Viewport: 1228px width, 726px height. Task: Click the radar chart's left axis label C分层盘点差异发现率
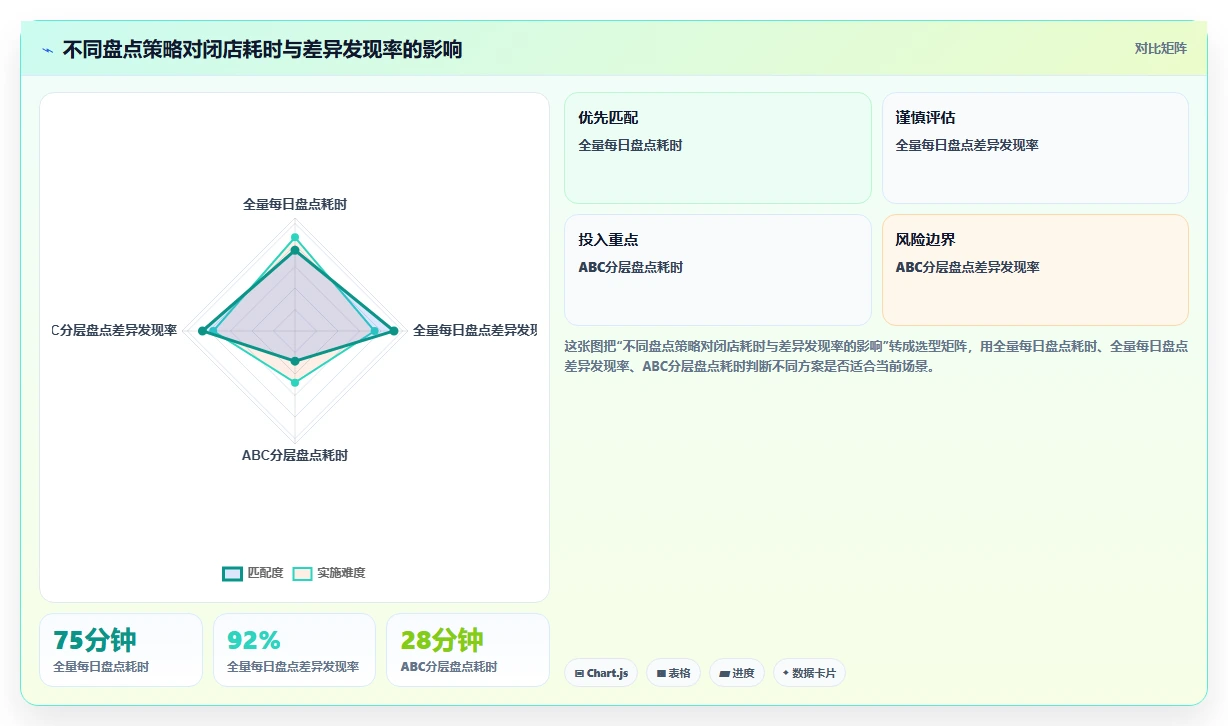115,330
